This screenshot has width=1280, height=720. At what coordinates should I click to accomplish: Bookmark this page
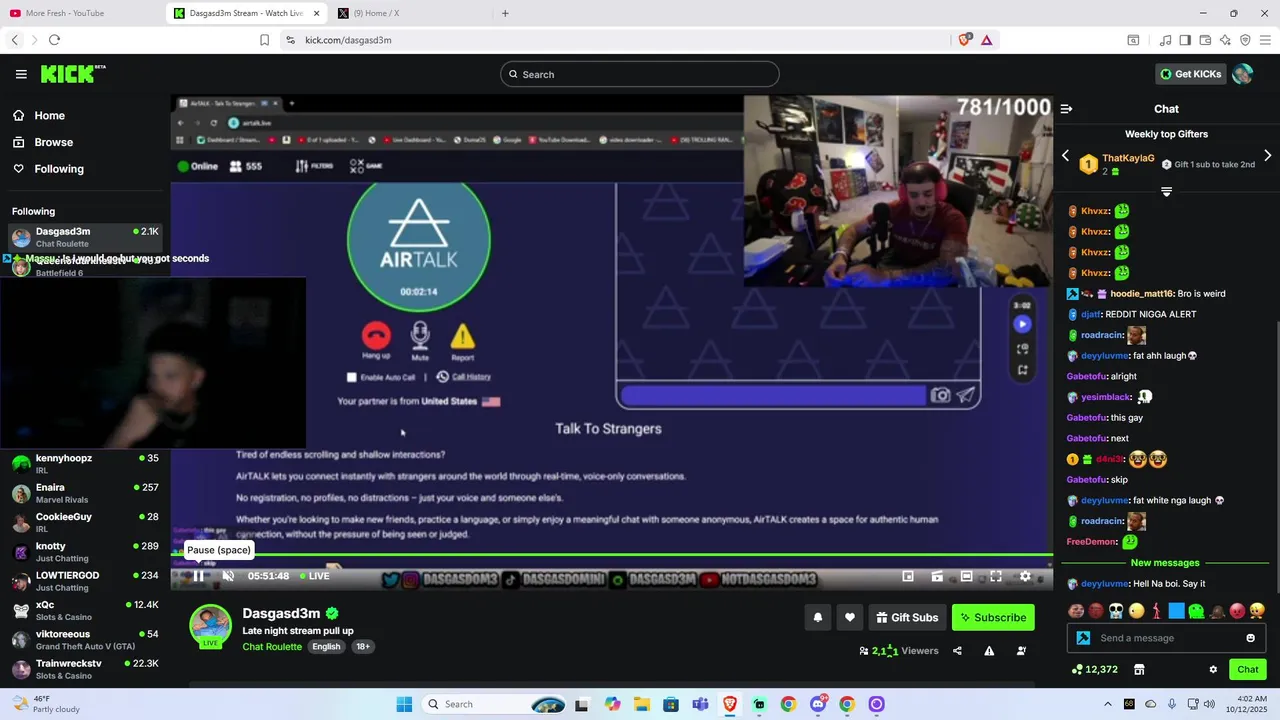tap(264, 40)
